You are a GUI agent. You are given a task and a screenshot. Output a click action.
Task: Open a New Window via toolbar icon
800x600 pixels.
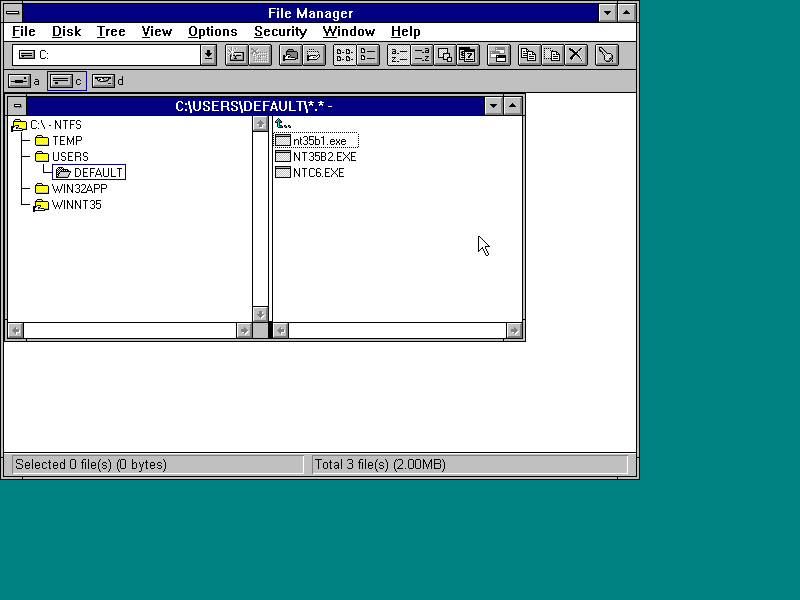(498, 55)
